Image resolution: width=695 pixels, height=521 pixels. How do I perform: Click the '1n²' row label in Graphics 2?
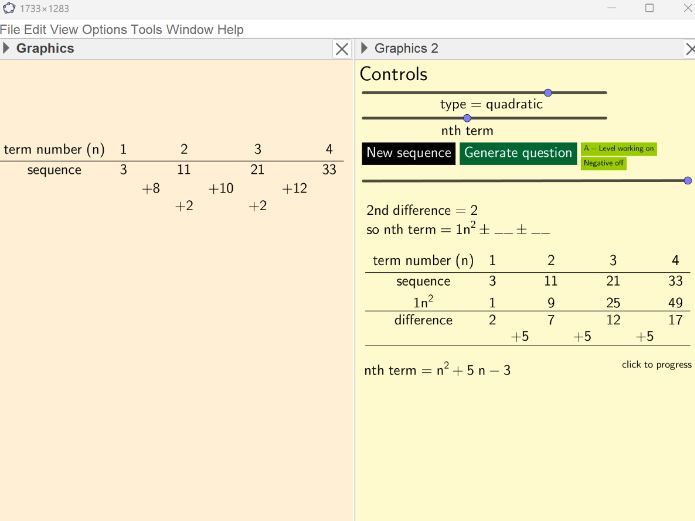(423, 302)
